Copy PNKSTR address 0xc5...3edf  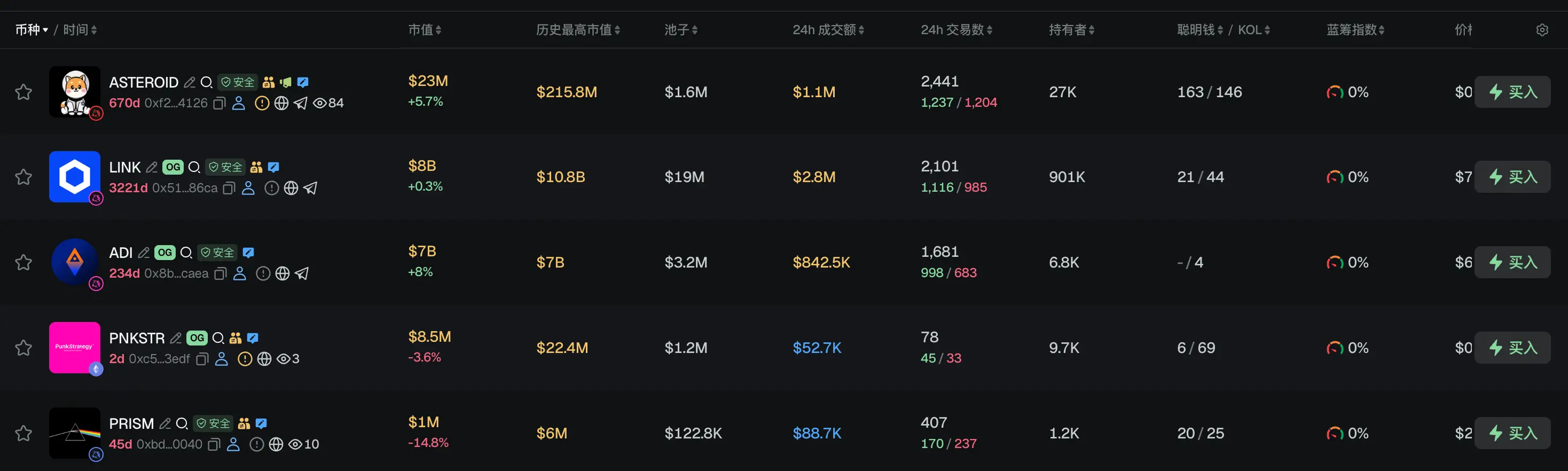tap(202, 359)
